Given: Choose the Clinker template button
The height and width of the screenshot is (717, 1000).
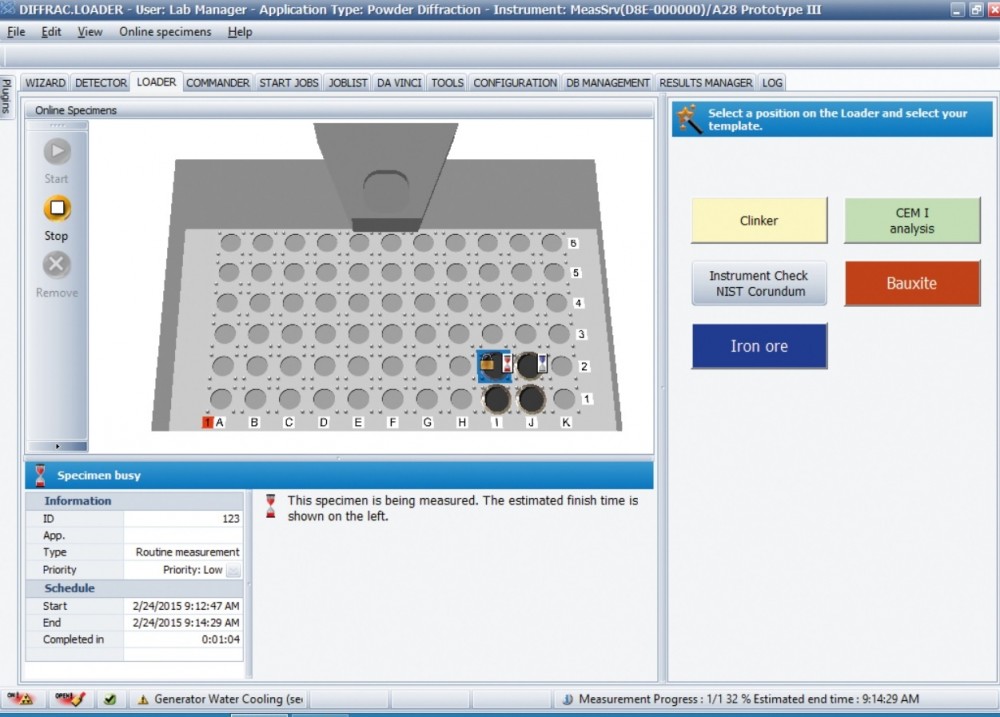Looking at the screenshot, I should coord(759,220).
